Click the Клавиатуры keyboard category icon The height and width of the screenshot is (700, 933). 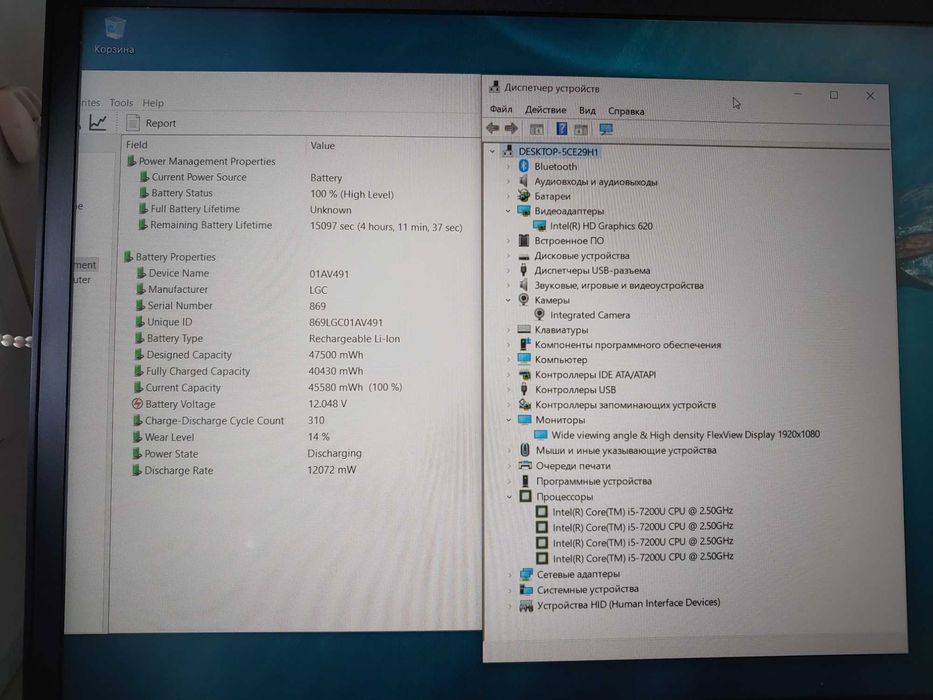524,329
